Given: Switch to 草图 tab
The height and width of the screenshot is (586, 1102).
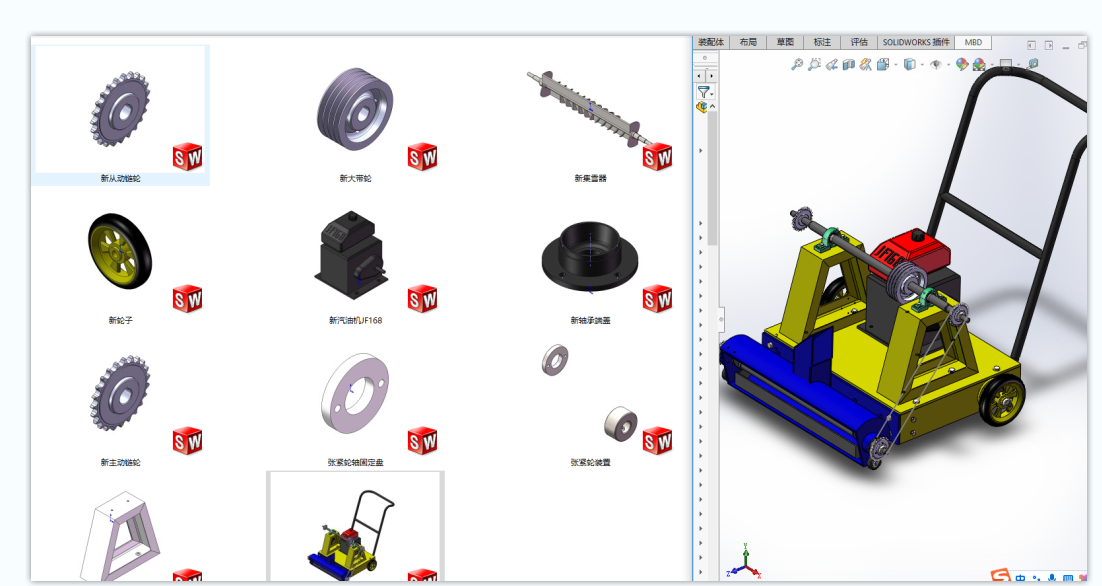Looking at the screenshot, I should pos(785,42).
